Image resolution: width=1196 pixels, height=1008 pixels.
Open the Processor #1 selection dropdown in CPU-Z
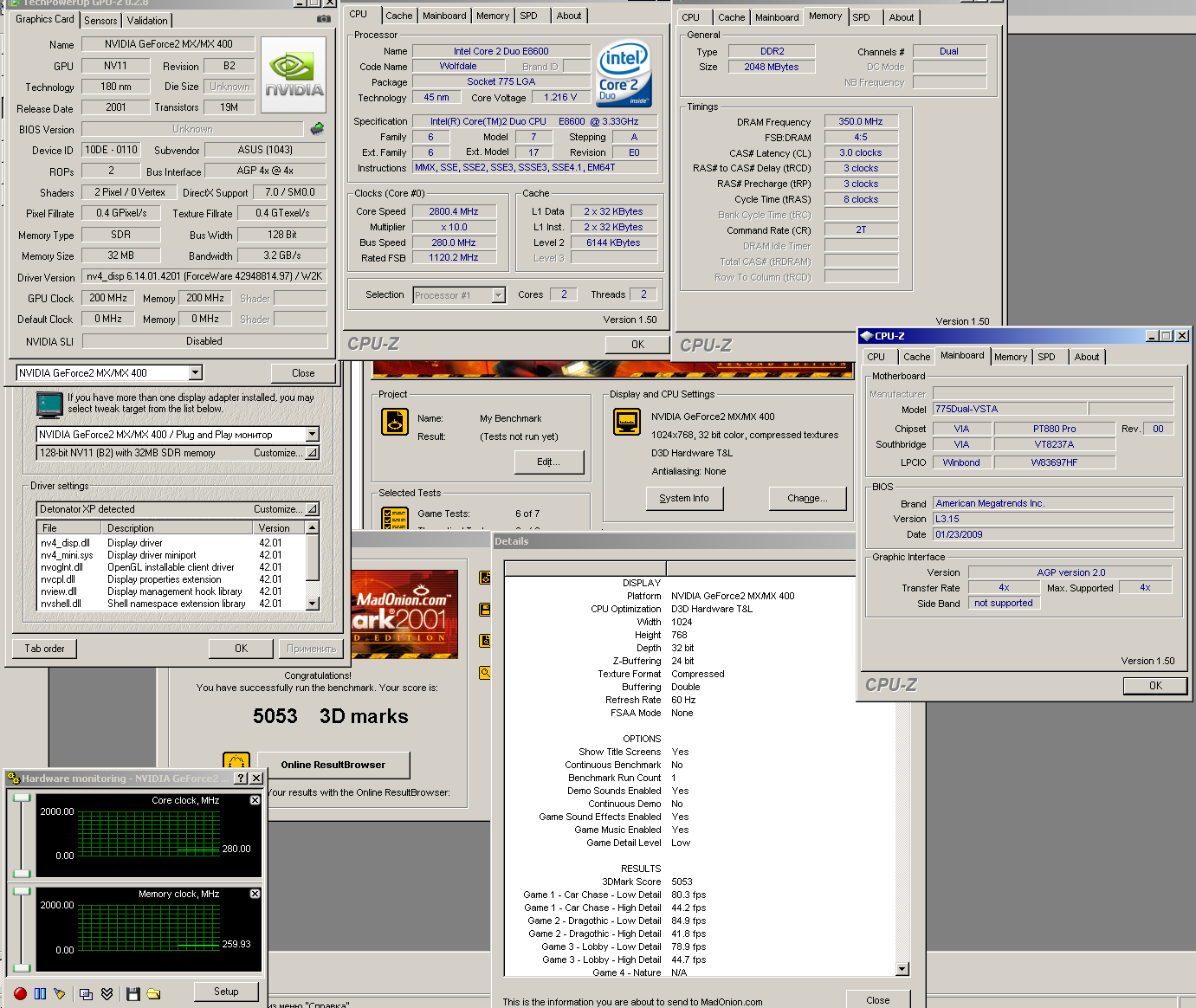coord(498,295)
